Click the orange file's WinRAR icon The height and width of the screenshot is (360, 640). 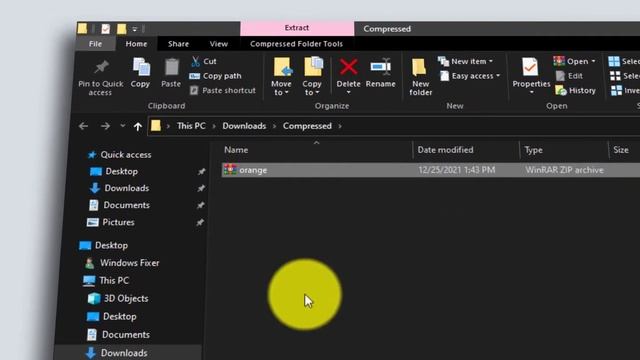click(230, 170)
